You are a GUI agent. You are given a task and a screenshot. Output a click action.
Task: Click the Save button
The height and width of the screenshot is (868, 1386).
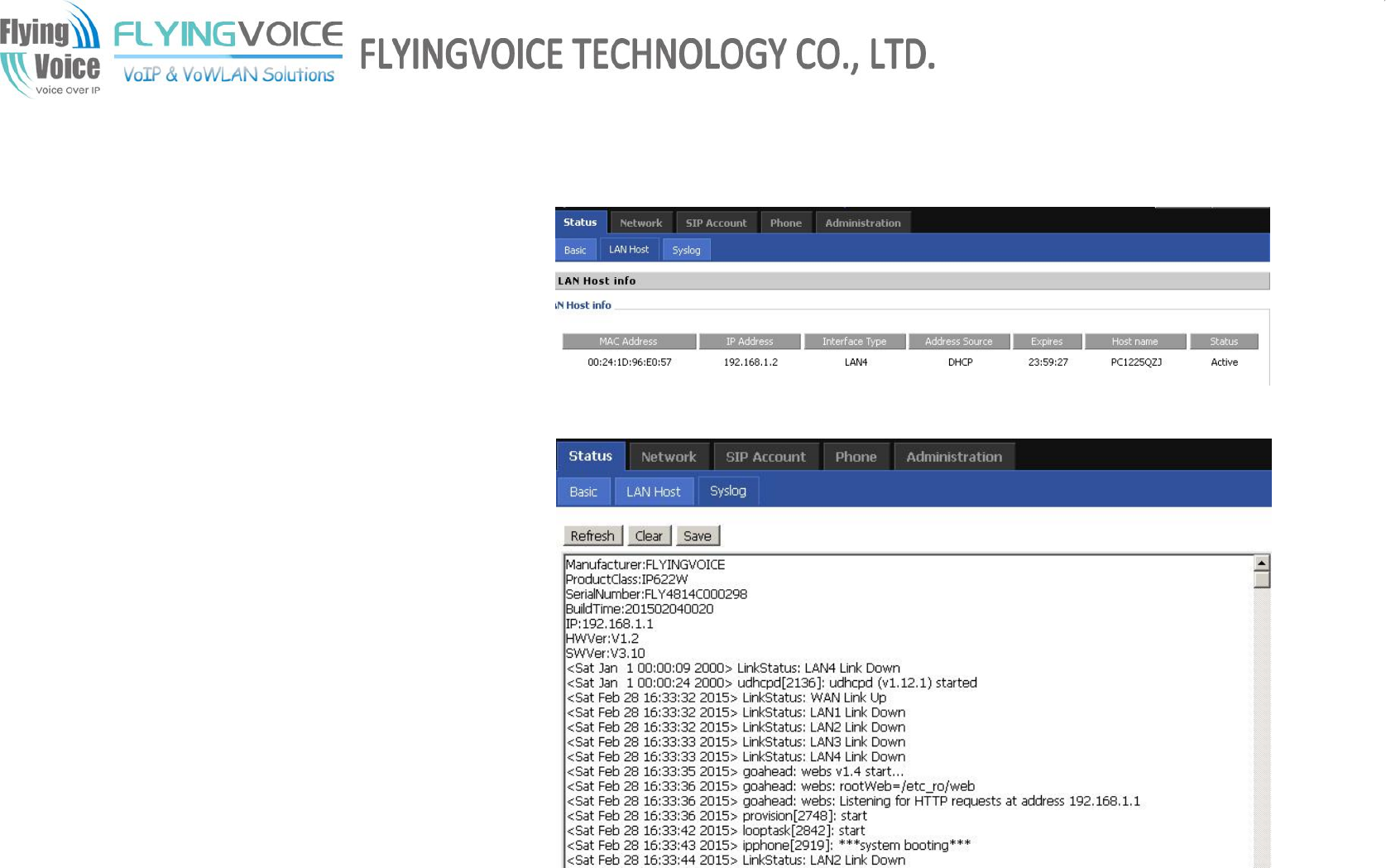coord(698,536)
